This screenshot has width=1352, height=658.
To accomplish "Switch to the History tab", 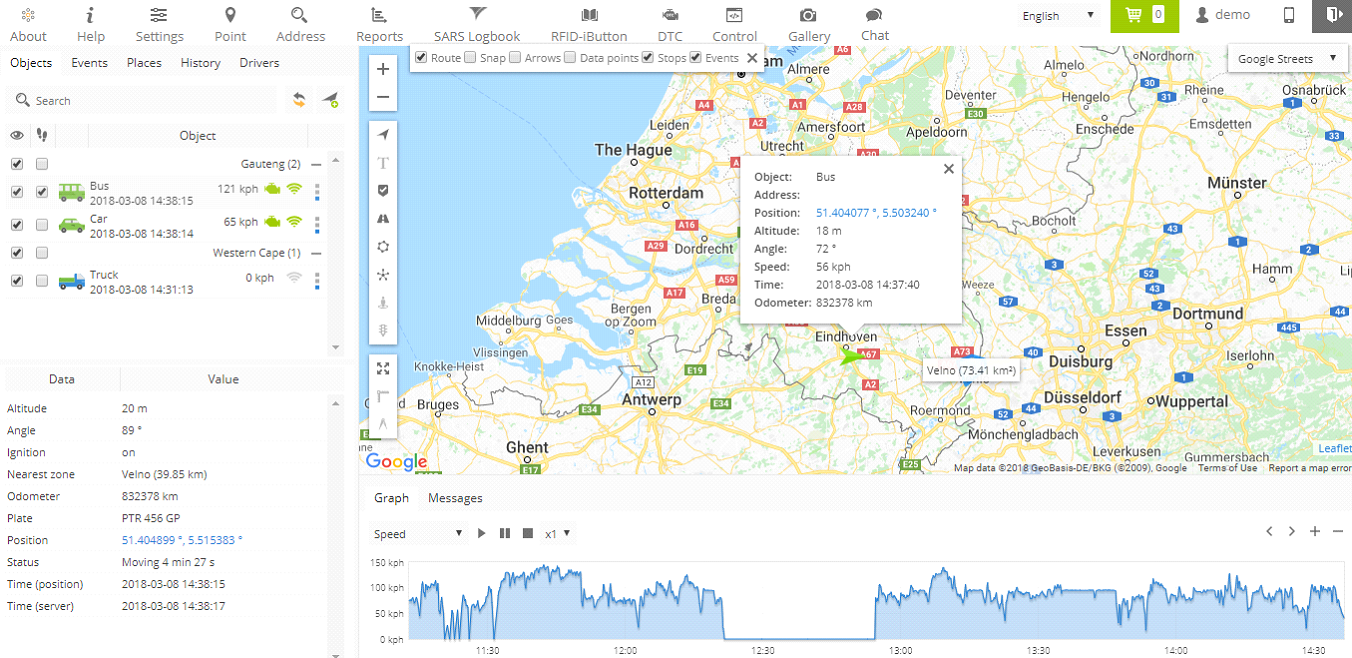I will click(200, 63).
